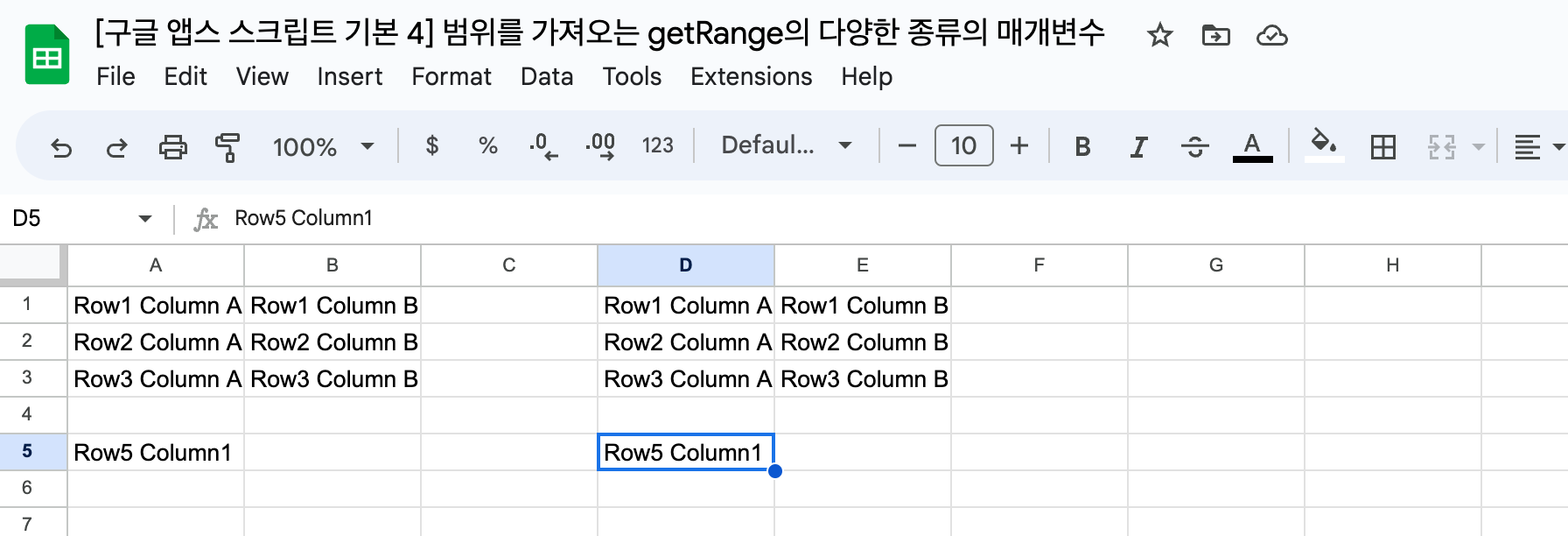Select column H header
Viewport: 1568px width, 536px height.
pyautogui.click(x=1393, y=264)
